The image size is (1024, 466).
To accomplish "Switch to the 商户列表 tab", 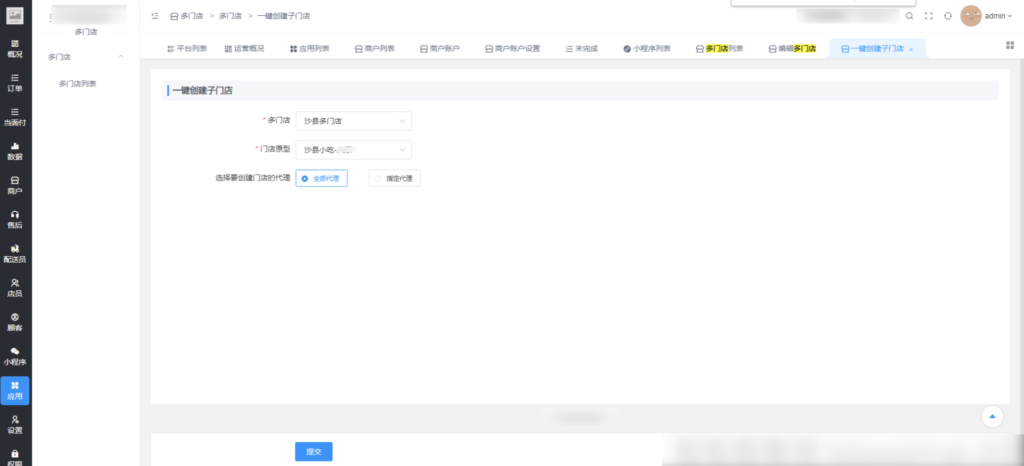I will tap(375, 48).
